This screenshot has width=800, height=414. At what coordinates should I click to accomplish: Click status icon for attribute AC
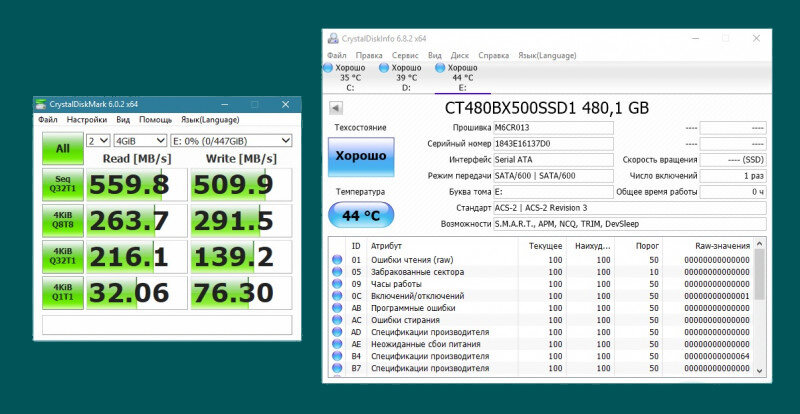[x=337, y=320]
